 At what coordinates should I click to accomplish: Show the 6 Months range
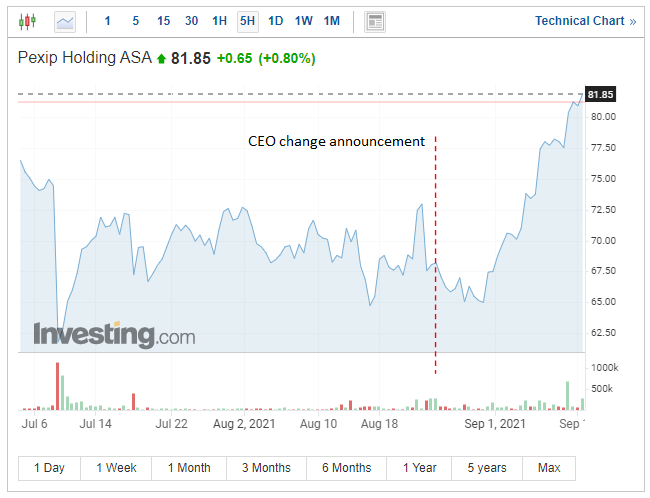[x=346, y=468]
